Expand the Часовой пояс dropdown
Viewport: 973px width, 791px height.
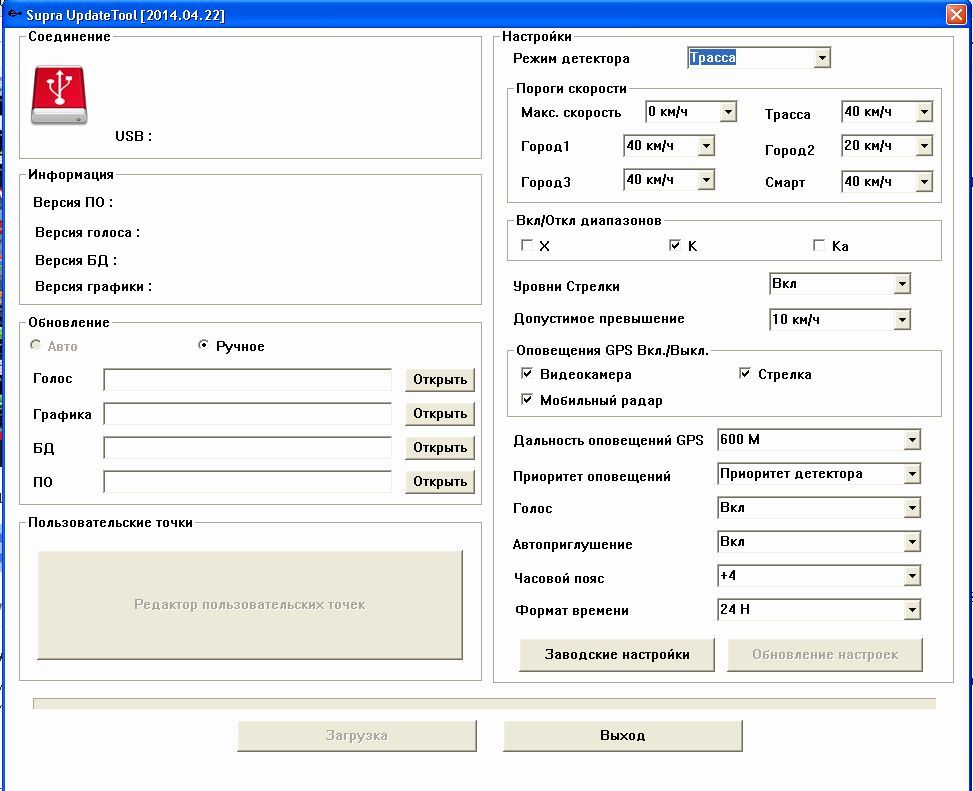[x=911, y=576]
